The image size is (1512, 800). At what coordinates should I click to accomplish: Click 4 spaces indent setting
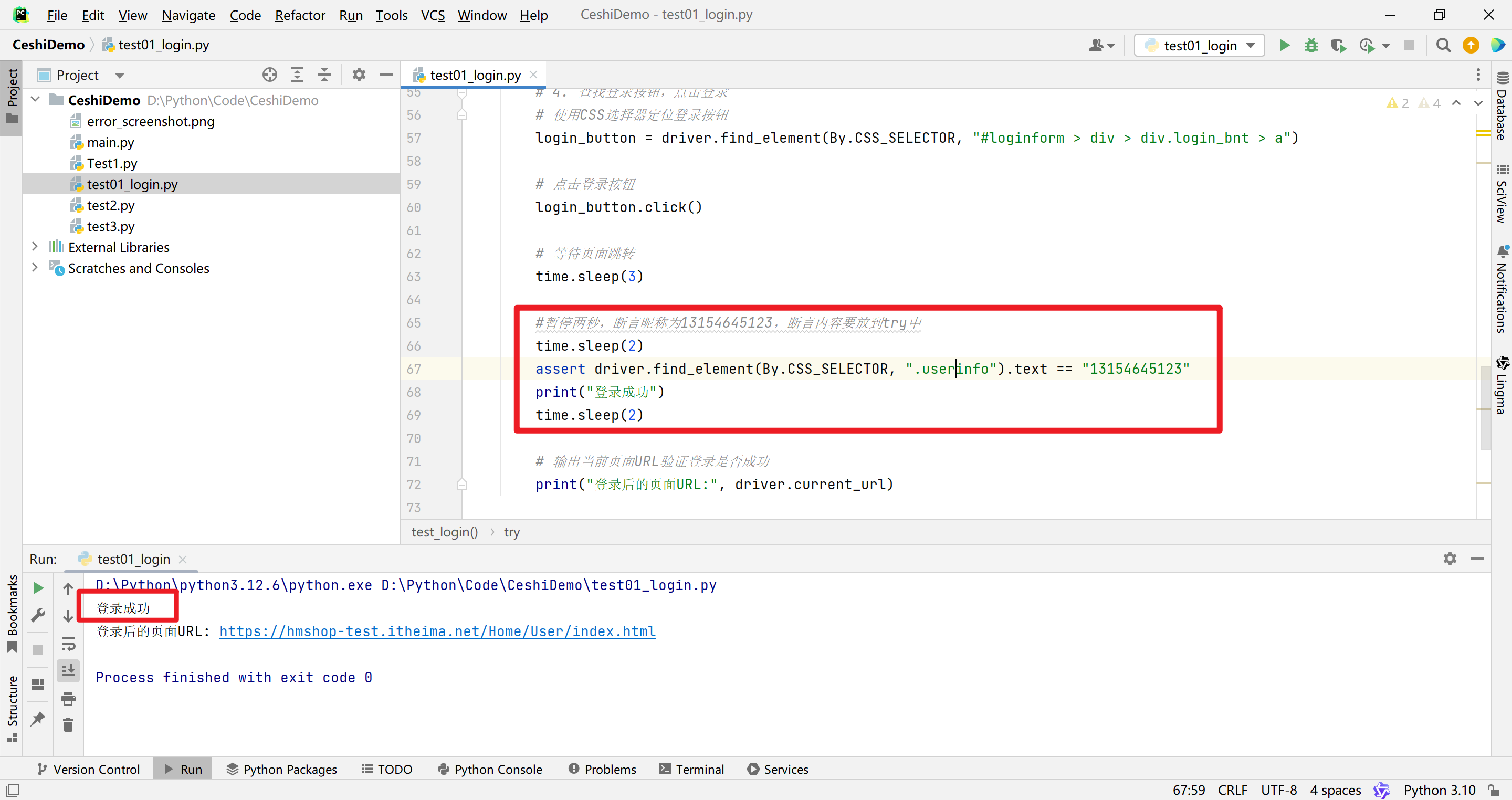coord(1335,790)
